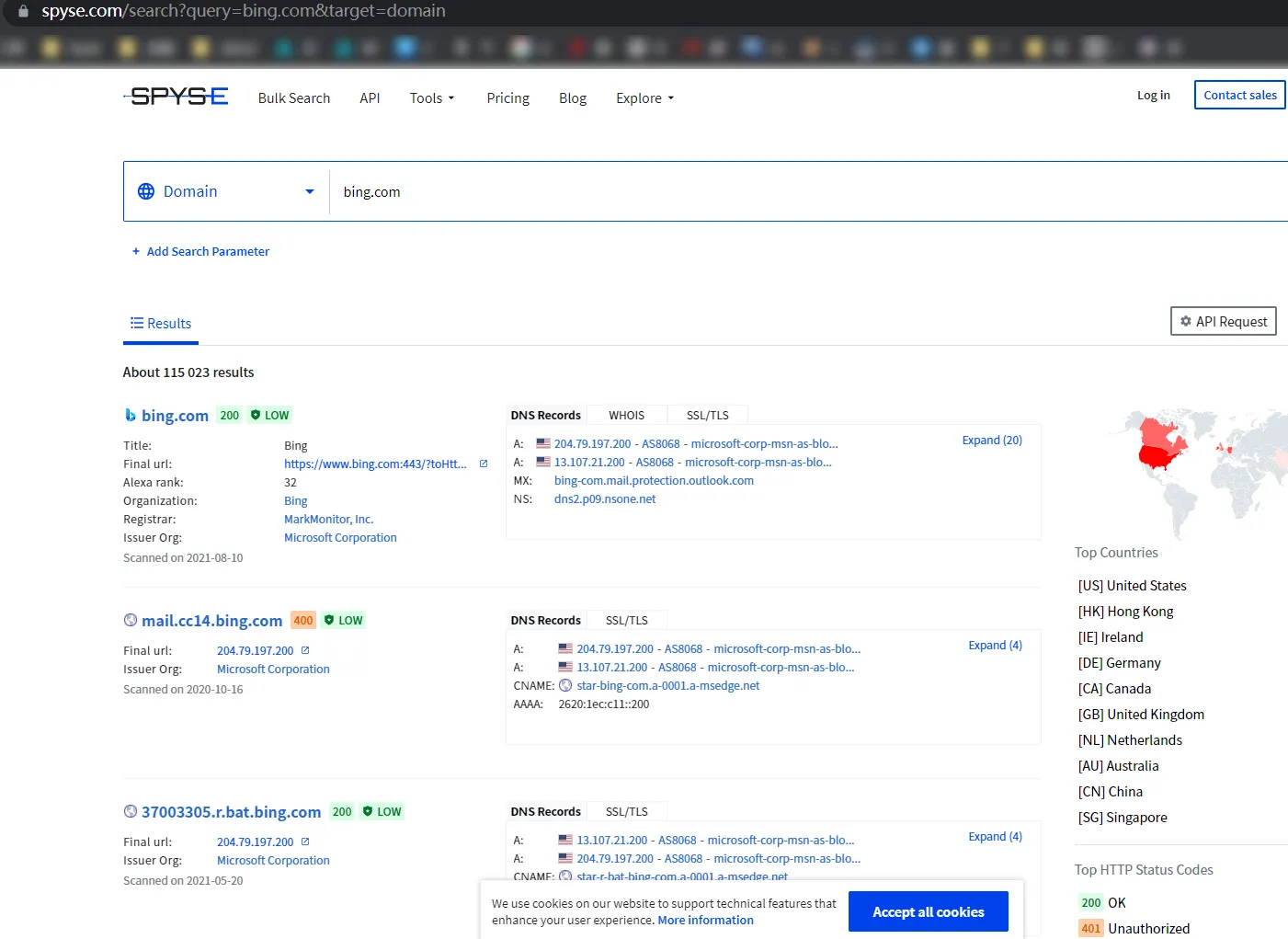Filter by [US] United States
1288x939 pixels.
coord(1132,585)
